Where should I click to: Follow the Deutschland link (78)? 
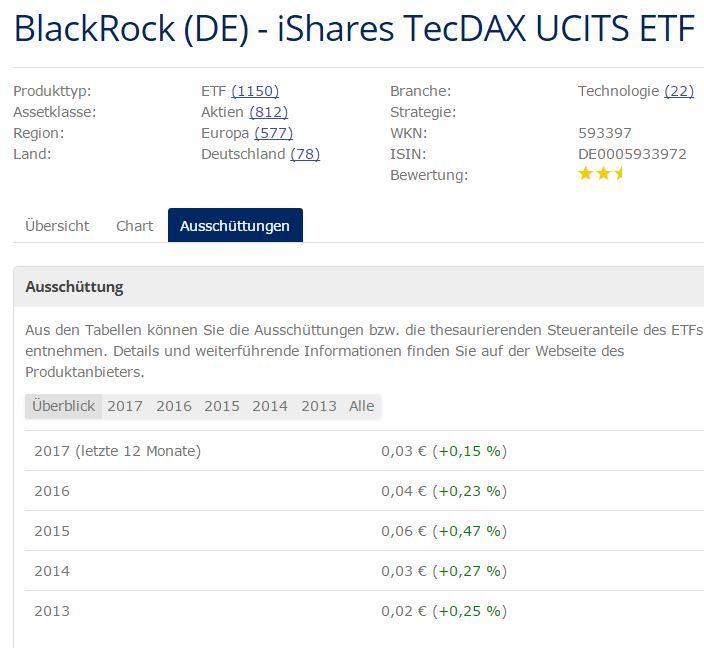(305, 154)
